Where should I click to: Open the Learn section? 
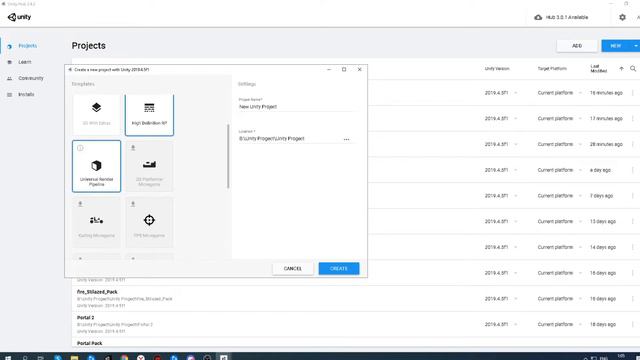pyautogui.click(x=24, y=62)
